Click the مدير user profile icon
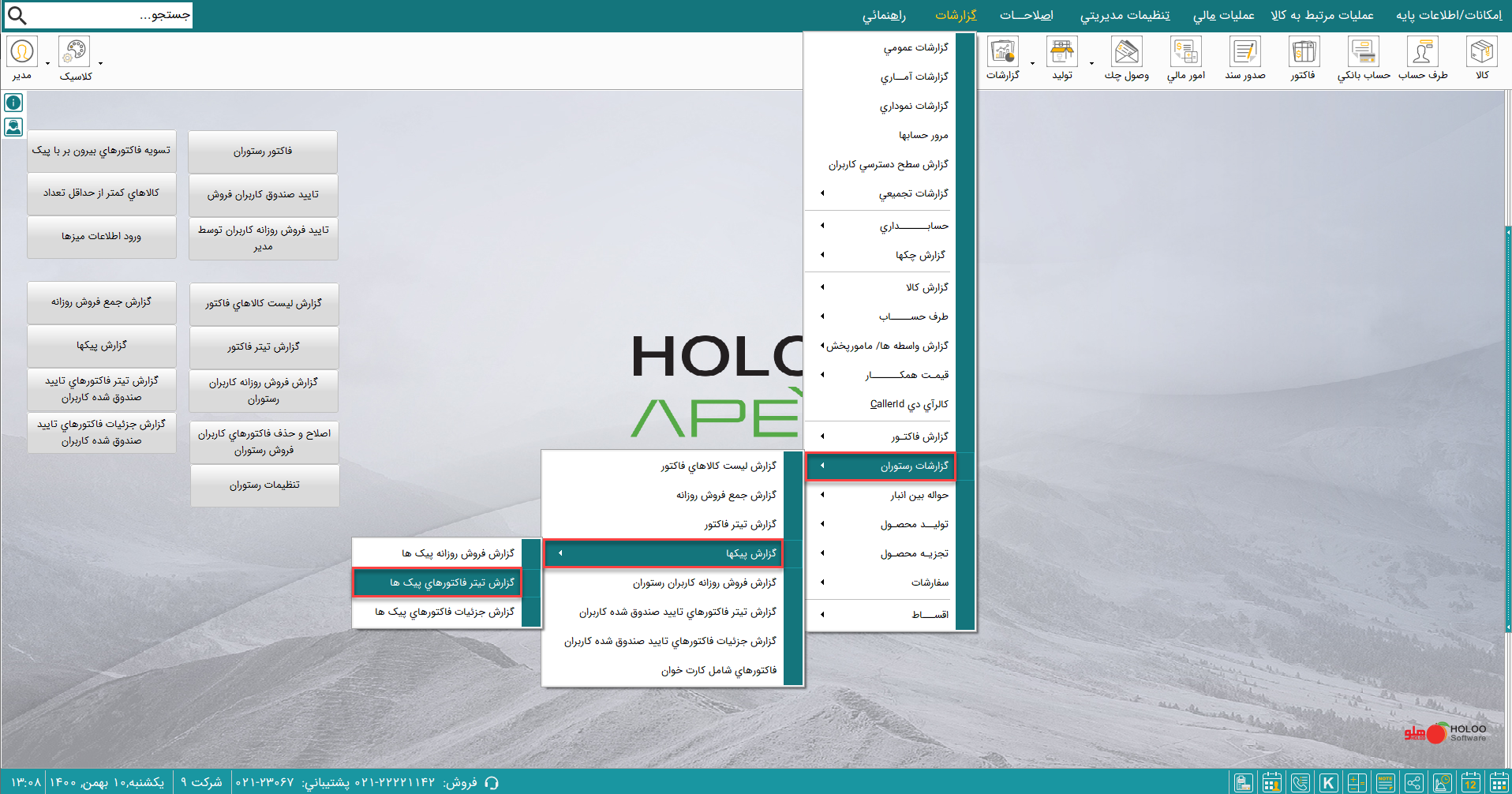The image size is (1512, 794). click(22, 52)
